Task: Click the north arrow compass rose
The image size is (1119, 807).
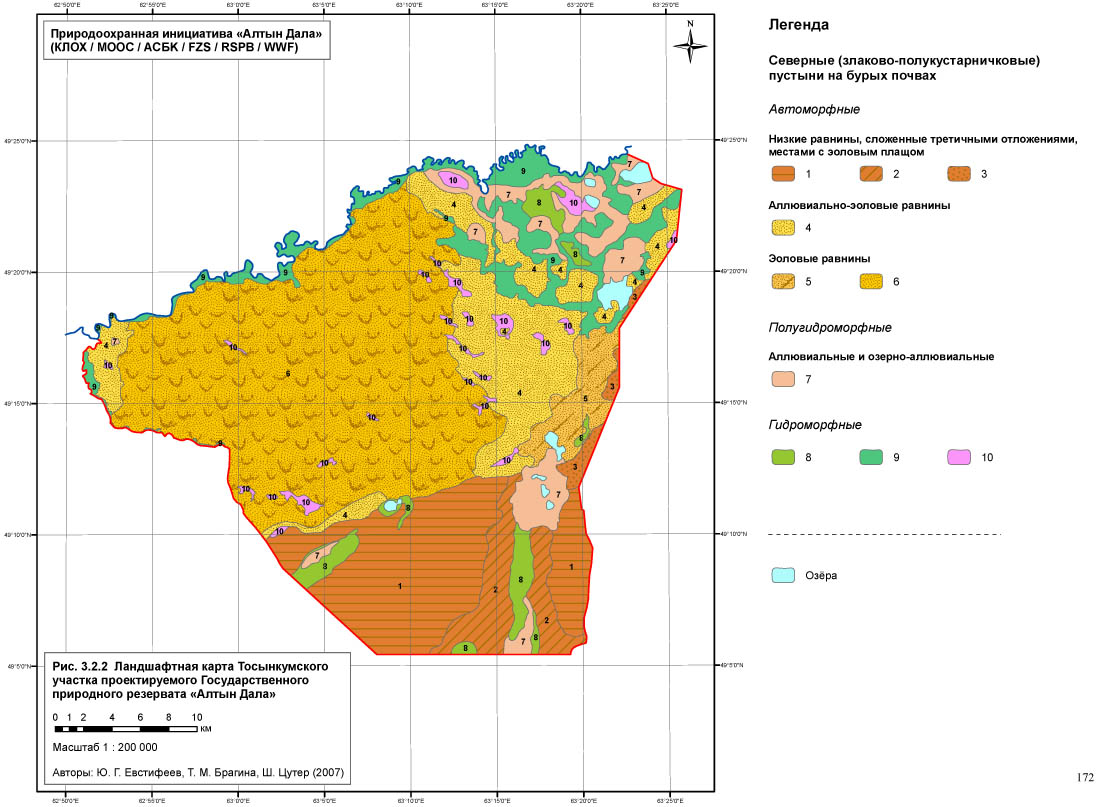Action: coord(689,41)
